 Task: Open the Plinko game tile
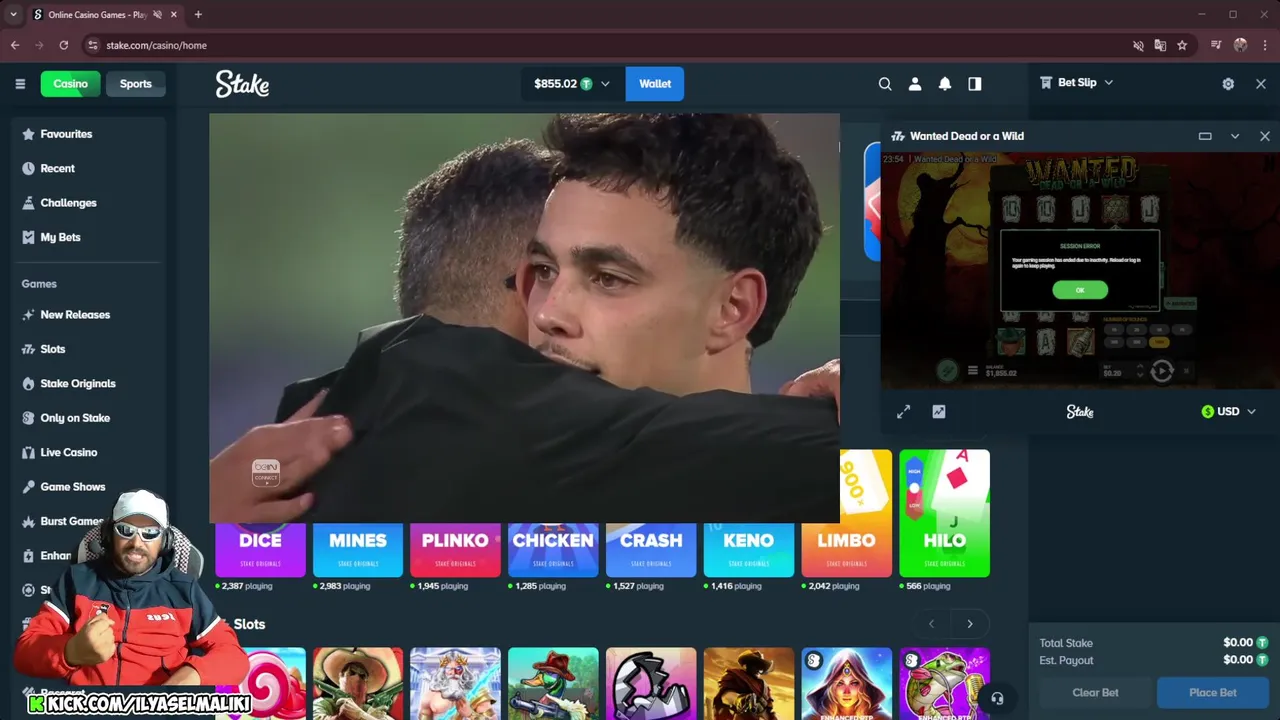click(455, 550)
